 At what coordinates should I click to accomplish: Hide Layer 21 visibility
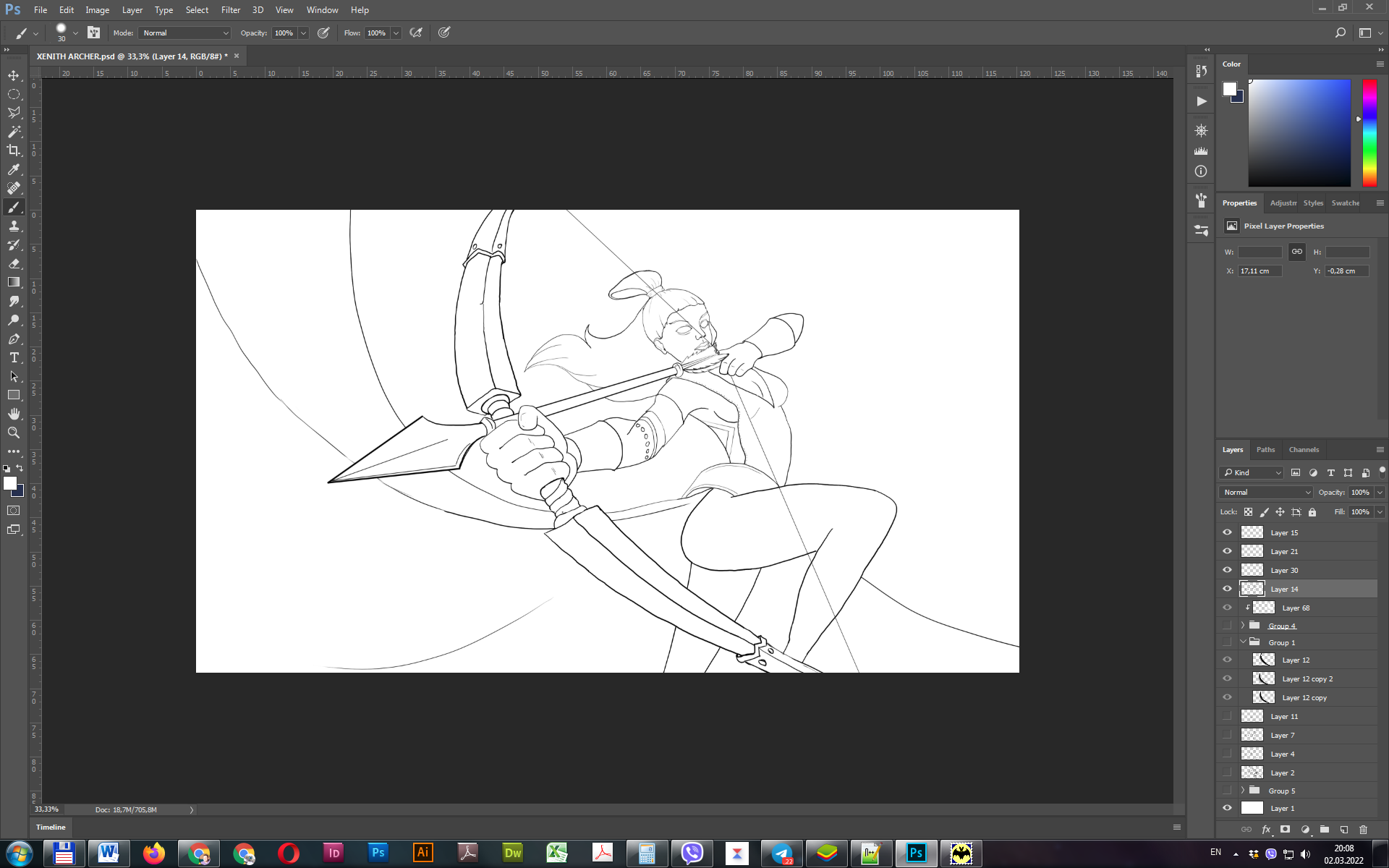pos(1227,551)
